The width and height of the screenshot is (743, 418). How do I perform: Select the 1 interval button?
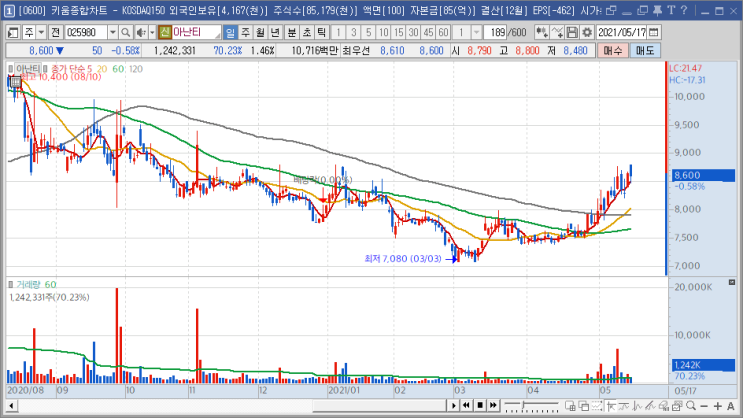(x=338, y=32)
